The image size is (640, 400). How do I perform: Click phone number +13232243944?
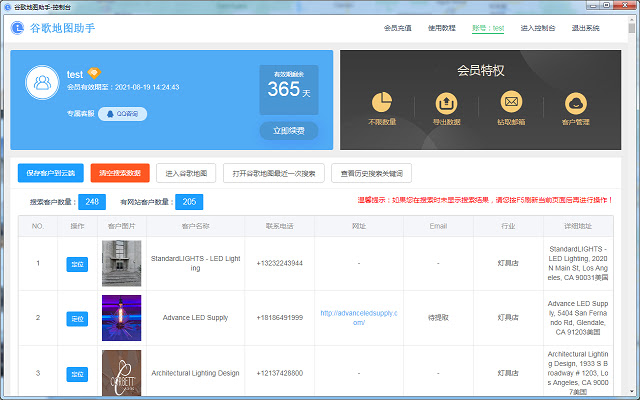[280, 263]
